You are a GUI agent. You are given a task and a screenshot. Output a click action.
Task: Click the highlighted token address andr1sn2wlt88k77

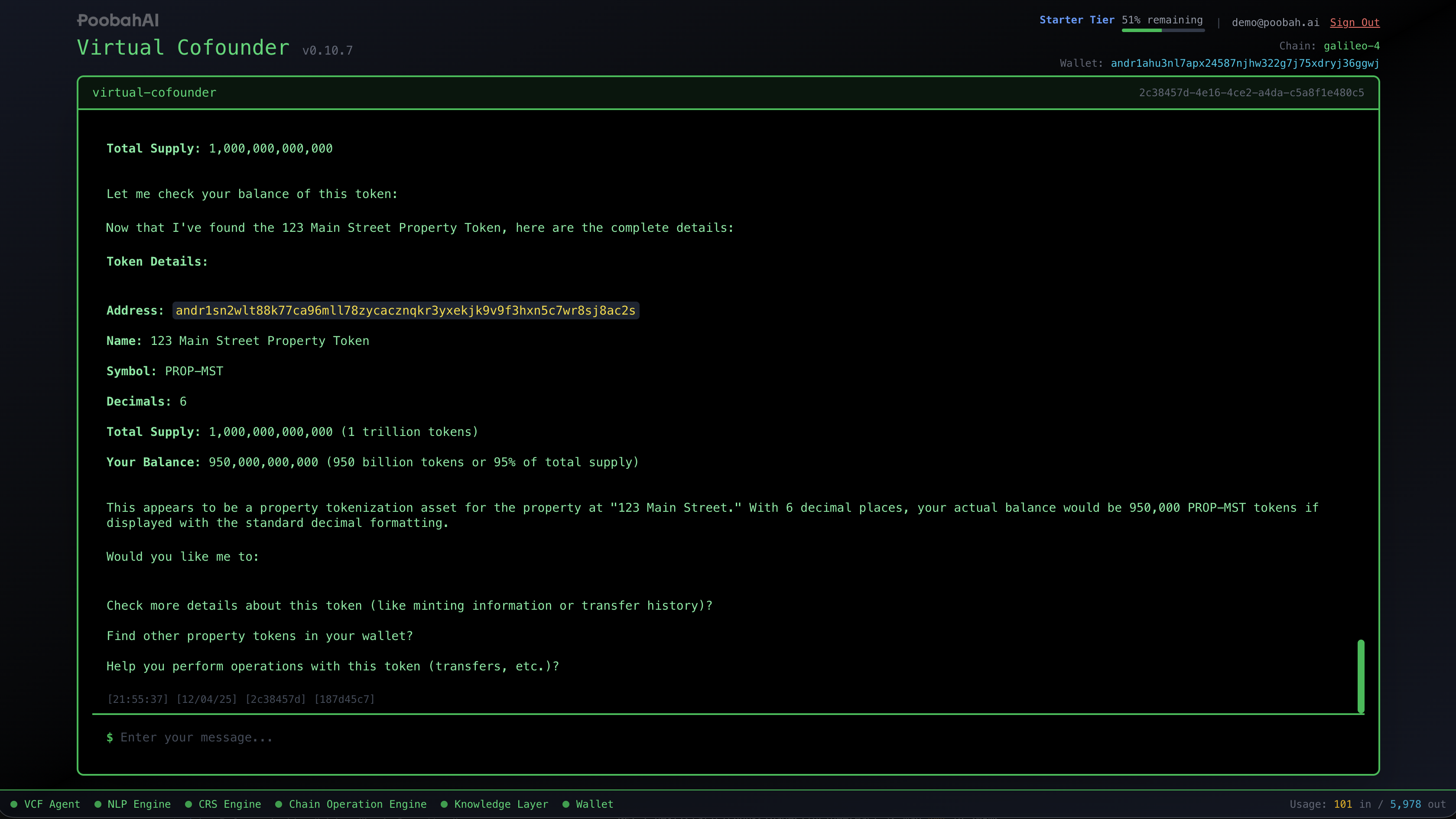(405, 310)
